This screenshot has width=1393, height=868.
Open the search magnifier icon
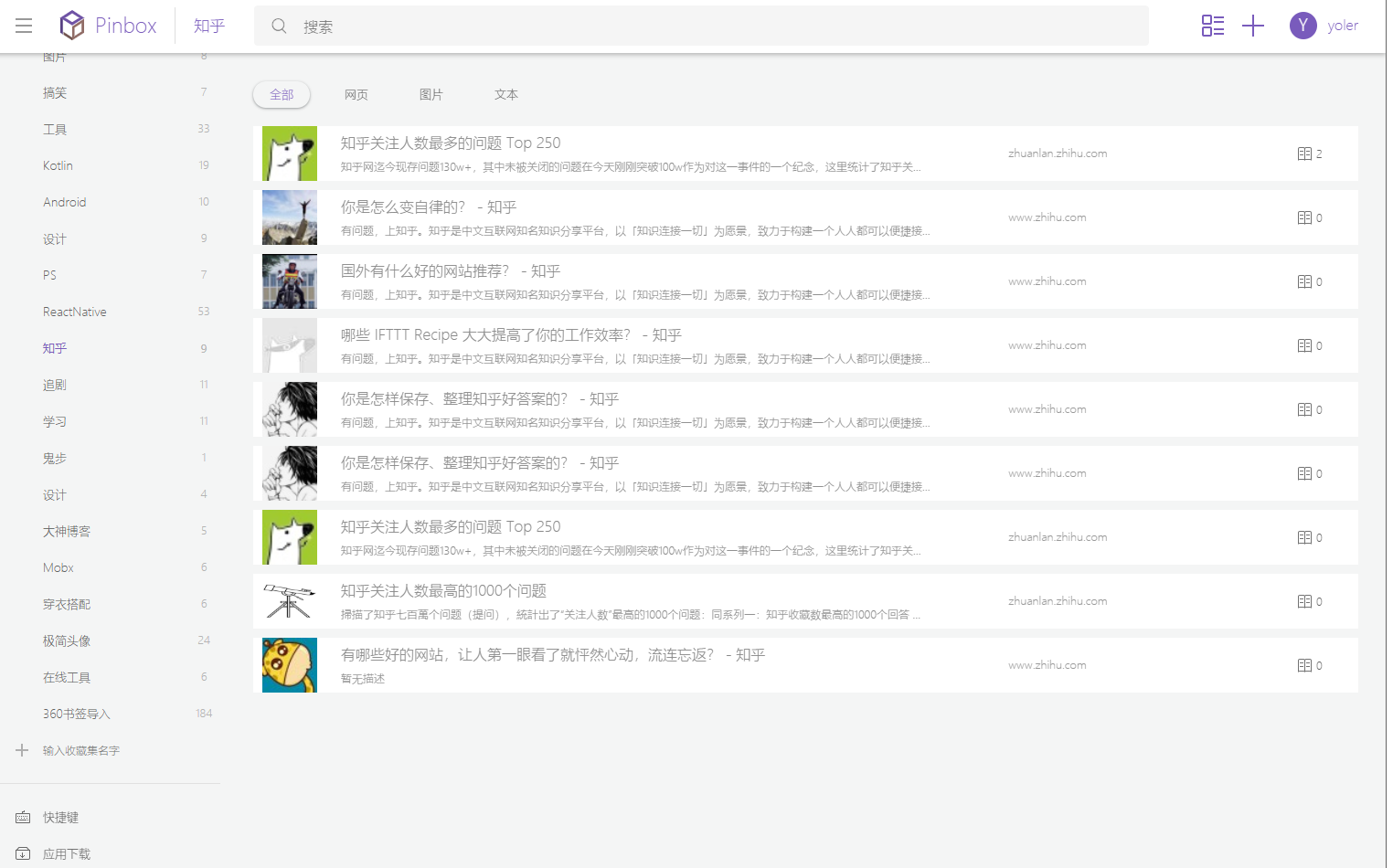click(279, 26)
